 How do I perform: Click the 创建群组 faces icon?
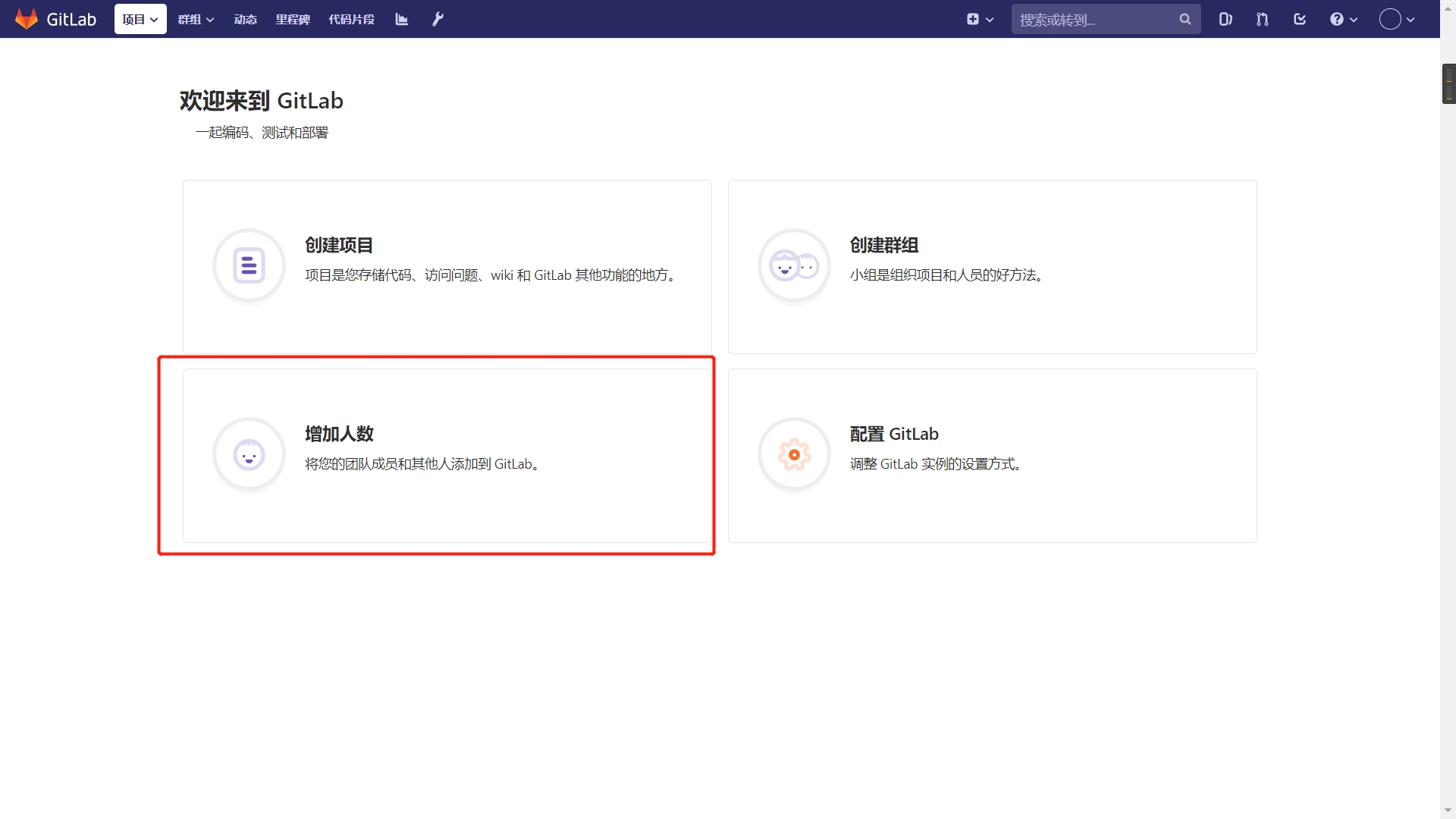tap(794, 265)
